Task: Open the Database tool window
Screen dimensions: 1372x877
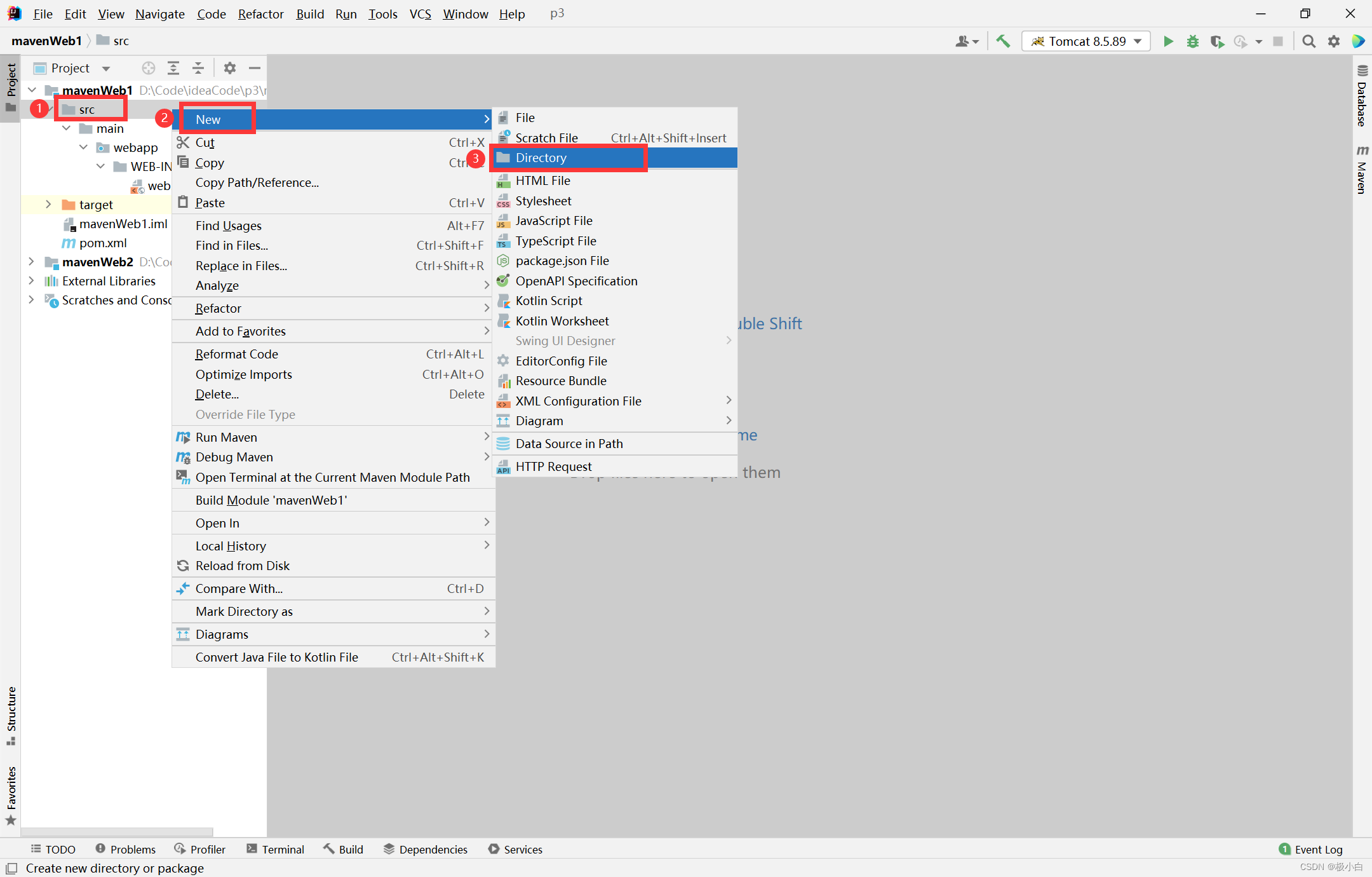Action: pyautogui.click(x=1362, y=95)
